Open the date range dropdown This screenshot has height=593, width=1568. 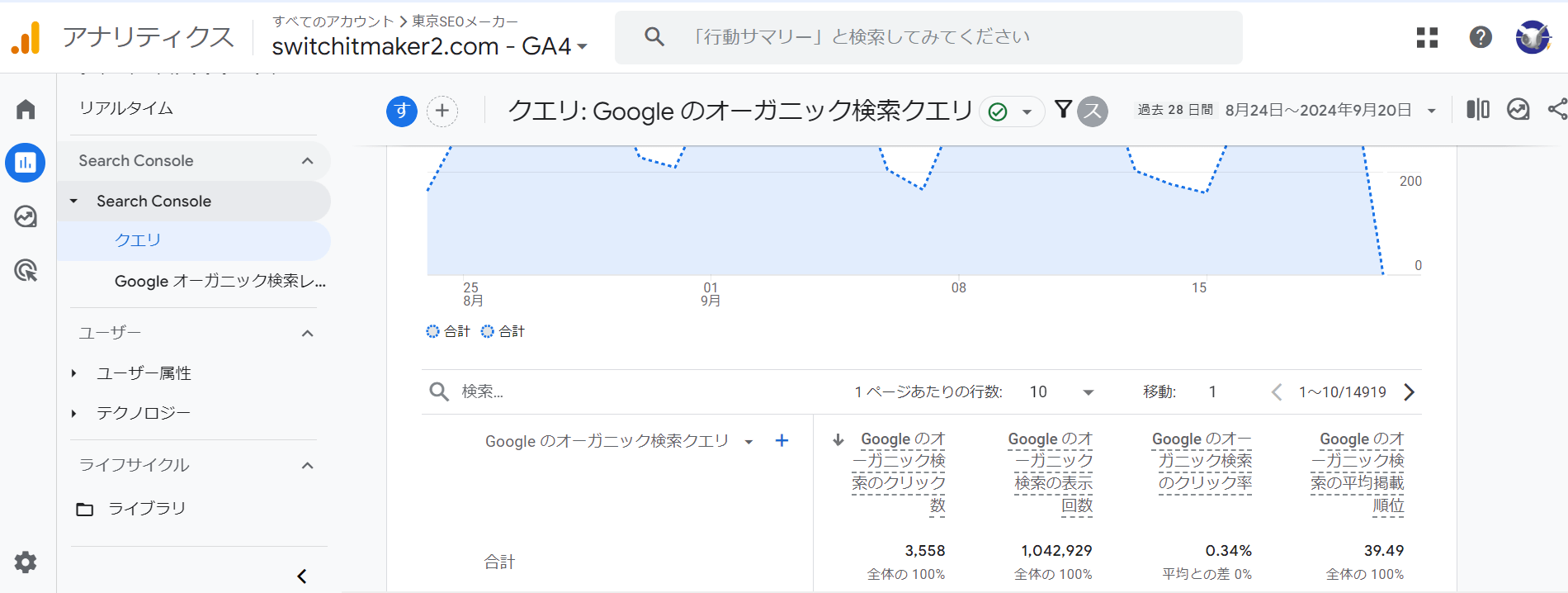[1432, 111]
